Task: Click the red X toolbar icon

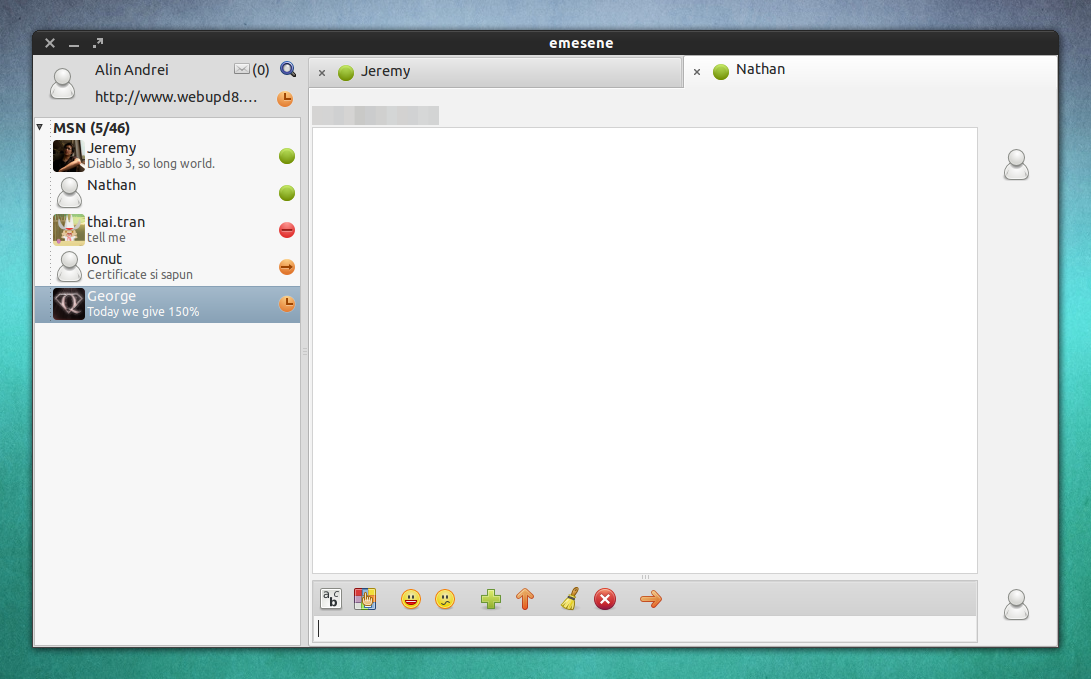Action: (605, 599)
